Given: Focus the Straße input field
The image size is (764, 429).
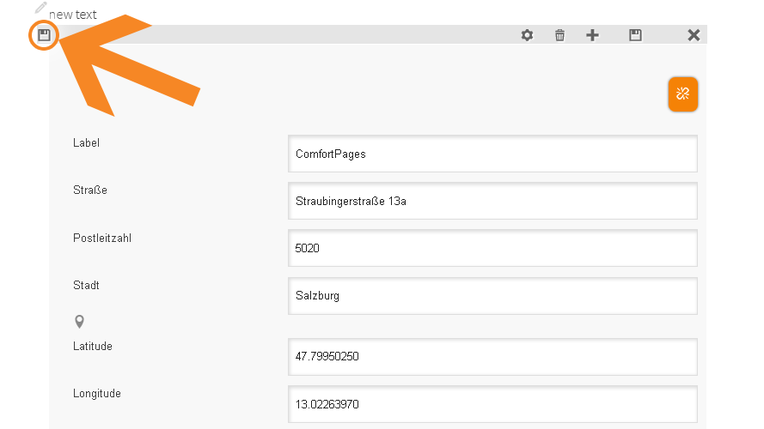Looking at the screenshot, I should [492, 201].
